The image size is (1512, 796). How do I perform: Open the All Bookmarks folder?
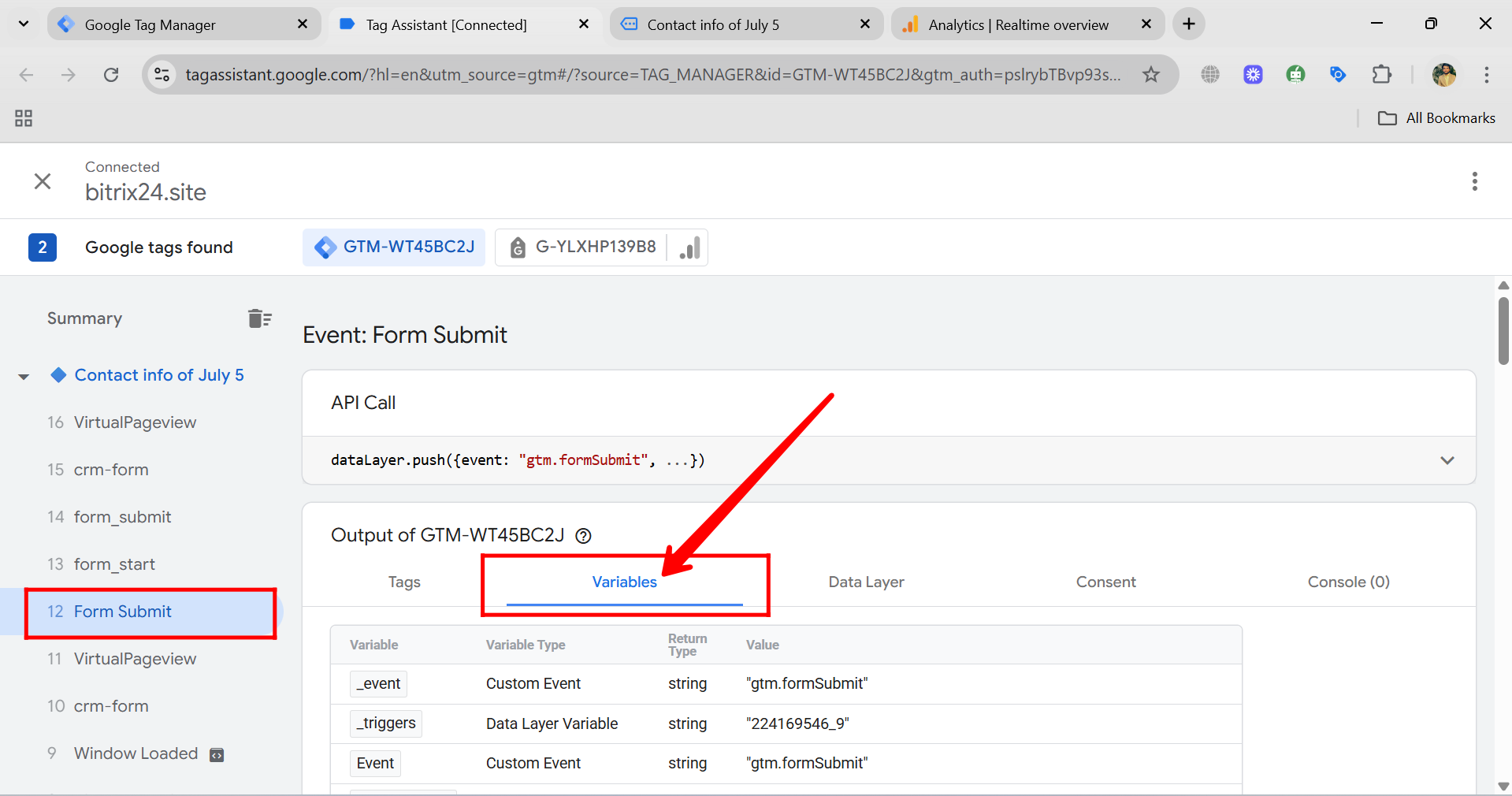[1436, 118]
